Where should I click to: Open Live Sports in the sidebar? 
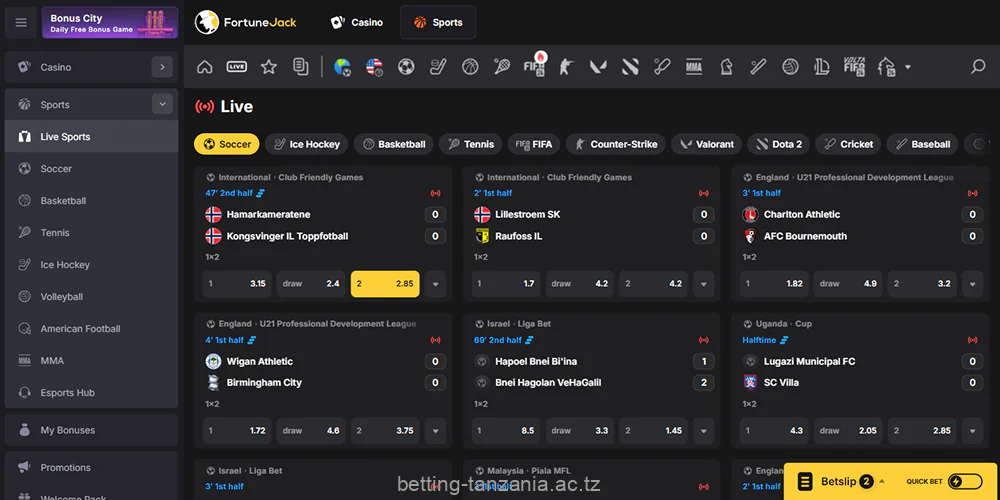point(91,136)
